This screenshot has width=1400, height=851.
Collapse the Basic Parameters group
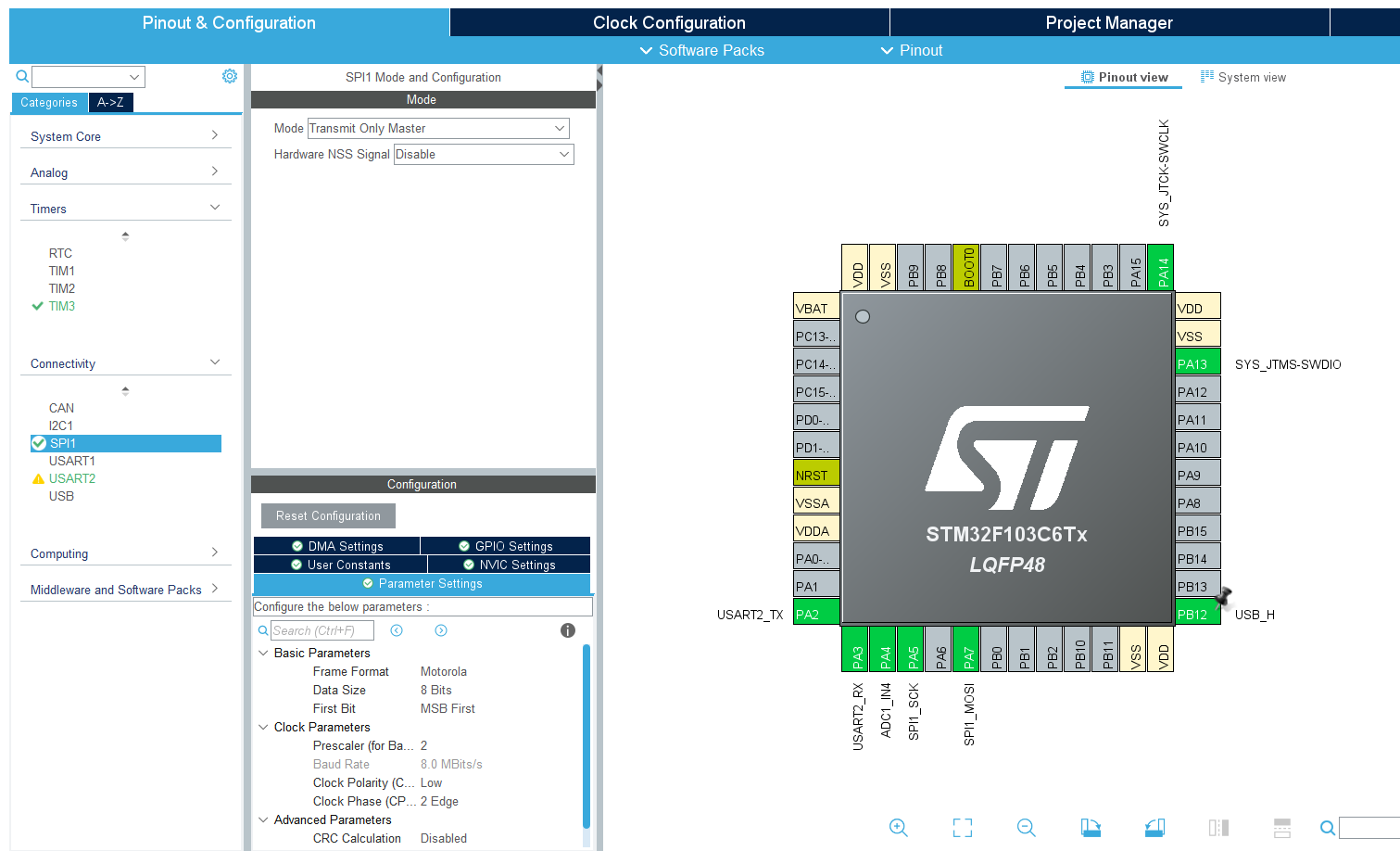(263, 653)
